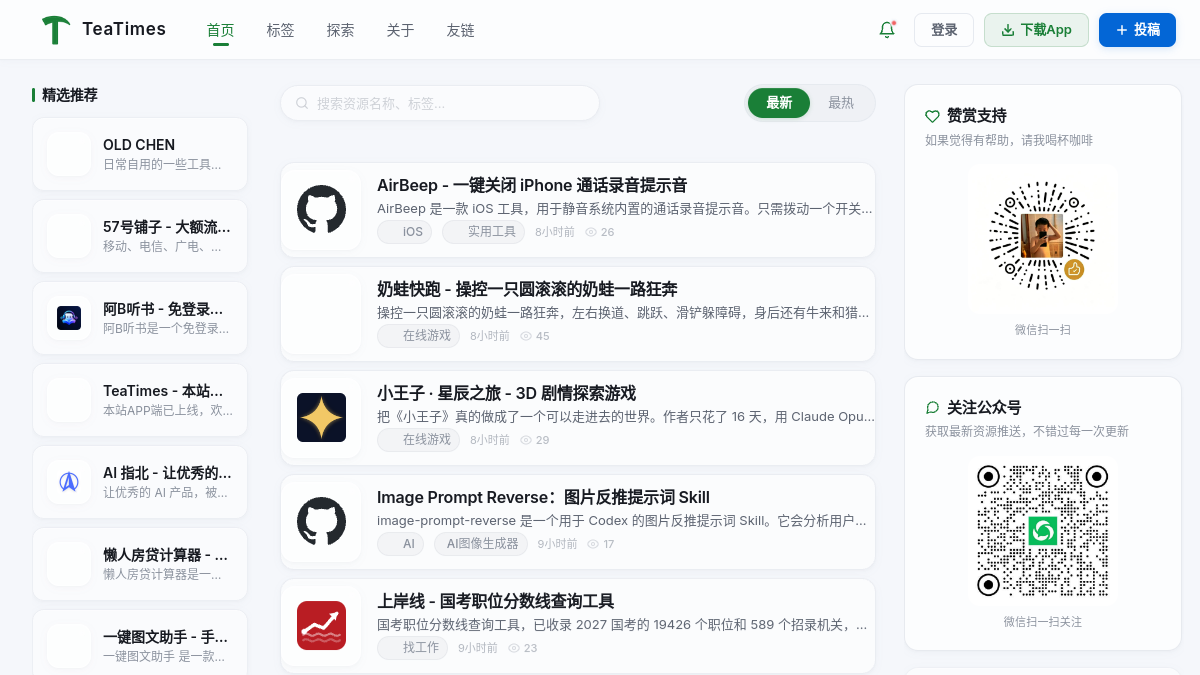Click the '如果觉得有帮助，请我喝杯咖啡' text
Viewport: 1200px width, 675px height.
[x=1009, y=140]
